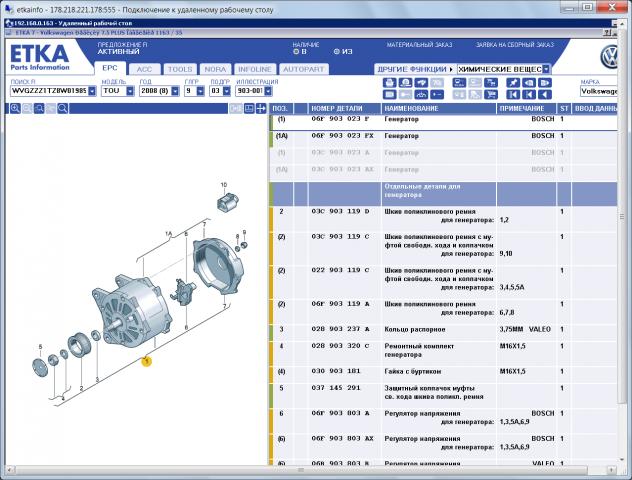
Task: Click the cross-arrows move icon above illustration
Action: coord(261,108)
